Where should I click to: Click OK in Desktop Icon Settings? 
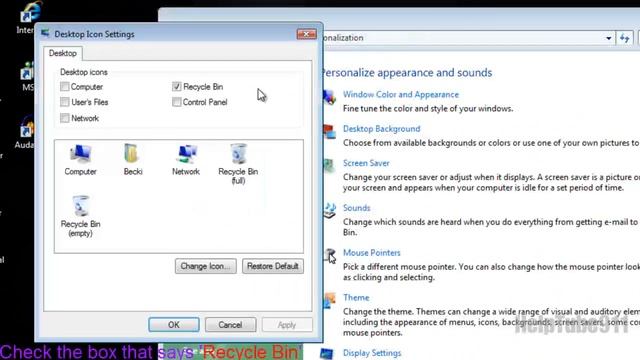pos(174,324)
